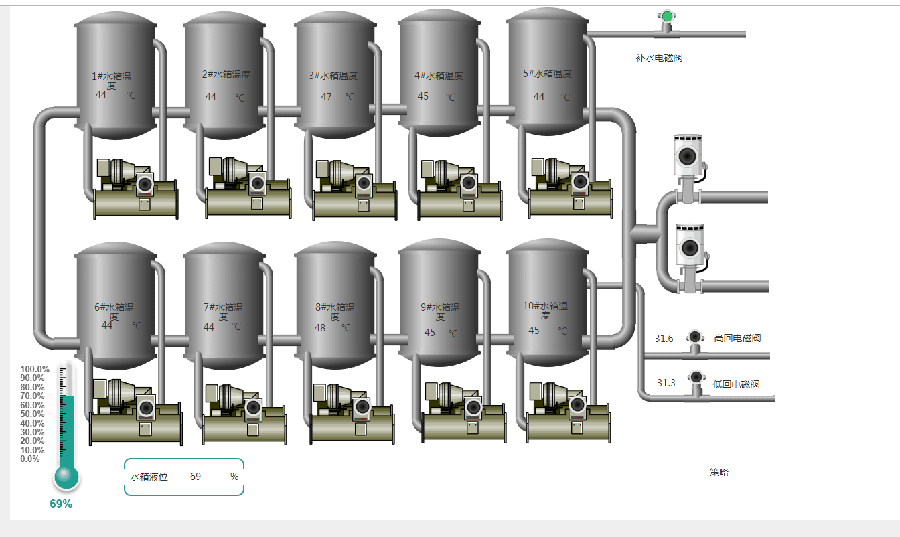Open the 策略 strategy link
Screen dimensions: 900x537
pos(719,472)
